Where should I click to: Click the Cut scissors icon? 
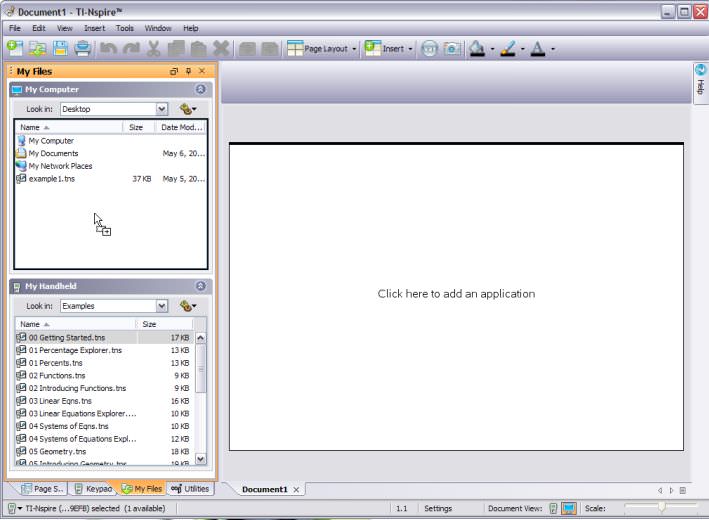click(x=154, y=48)
